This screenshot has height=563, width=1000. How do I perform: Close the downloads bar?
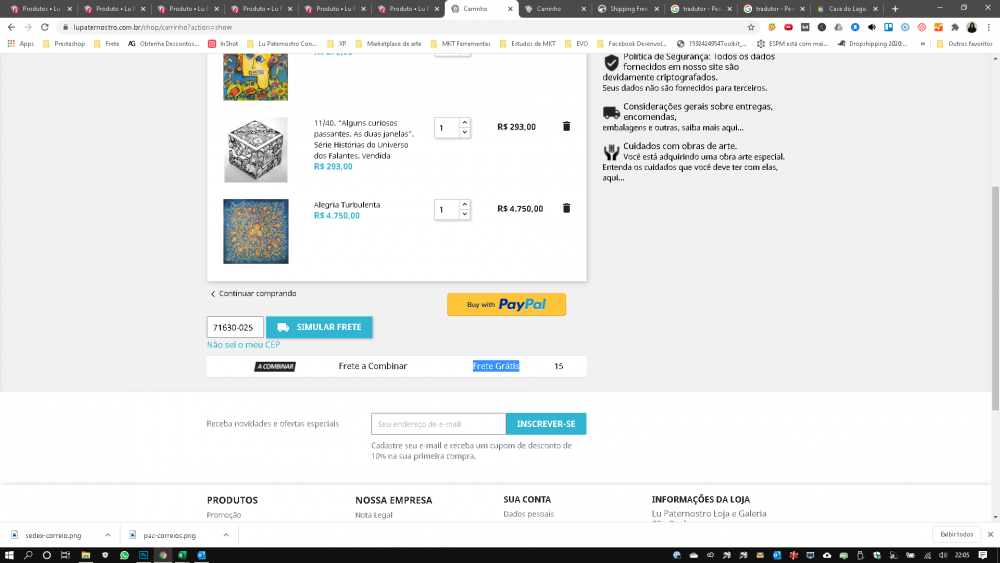(x=990, y=534)
